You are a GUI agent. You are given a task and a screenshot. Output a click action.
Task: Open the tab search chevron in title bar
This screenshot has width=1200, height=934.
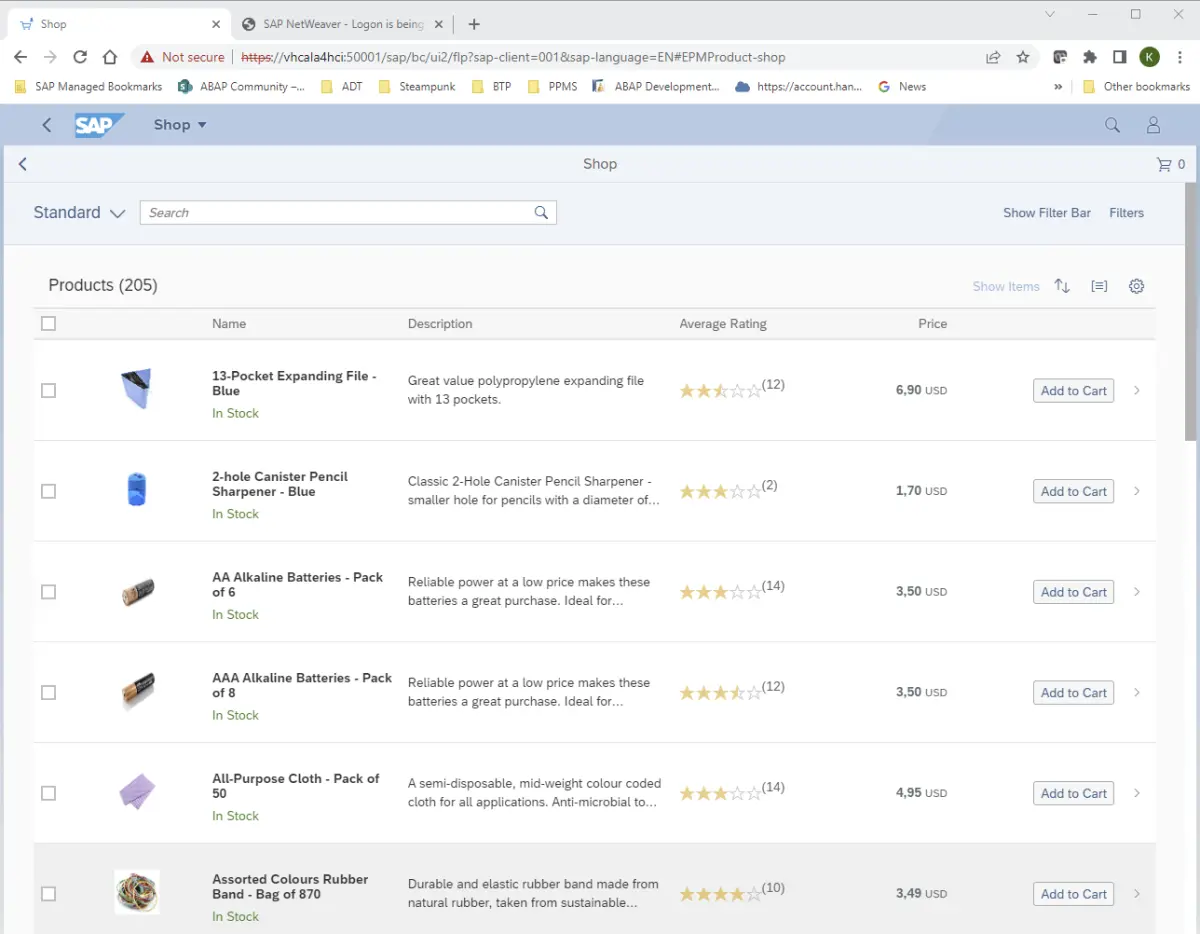click(x=1050, y=14)
